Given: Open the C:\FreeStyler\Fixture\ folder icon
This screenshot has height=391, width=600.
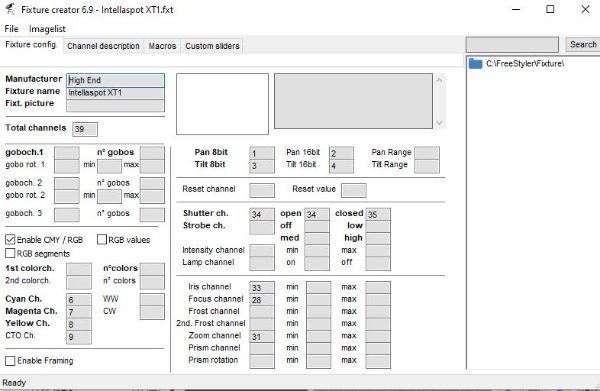Looking at the screenshot, I should pyautogui.click(x=475, y=64).
